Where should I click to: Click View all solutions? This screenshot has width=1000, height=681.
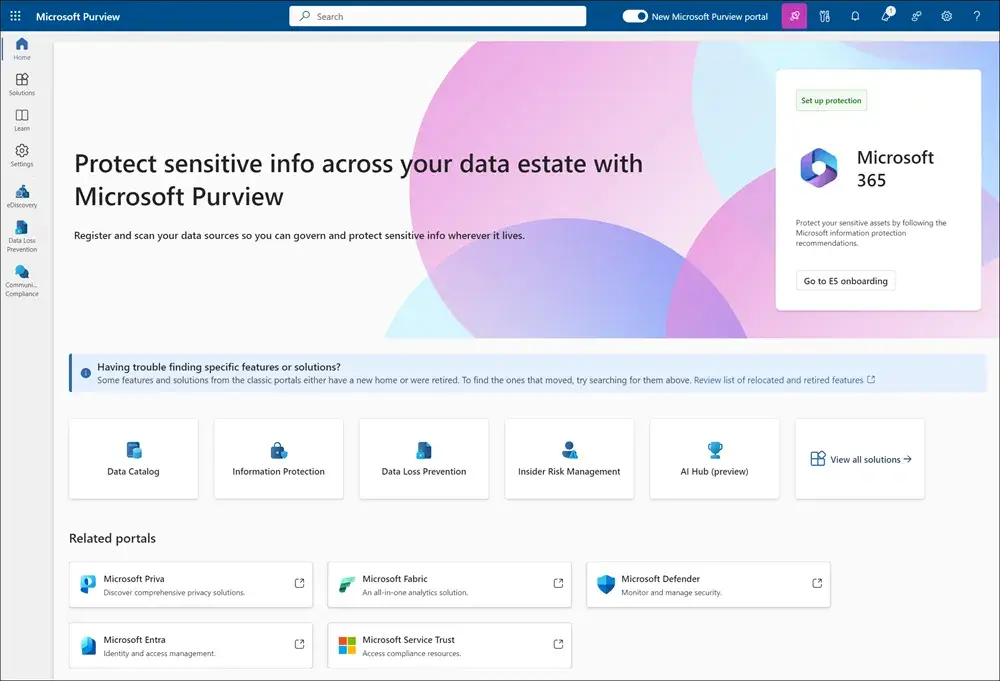point(858,458)
